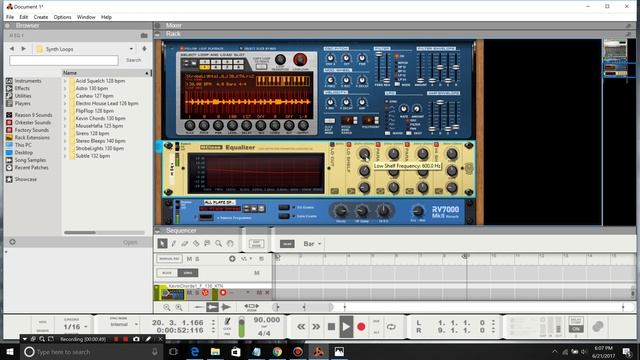Expand Acid Squelch 128 bpm folder

click(65, 81)
